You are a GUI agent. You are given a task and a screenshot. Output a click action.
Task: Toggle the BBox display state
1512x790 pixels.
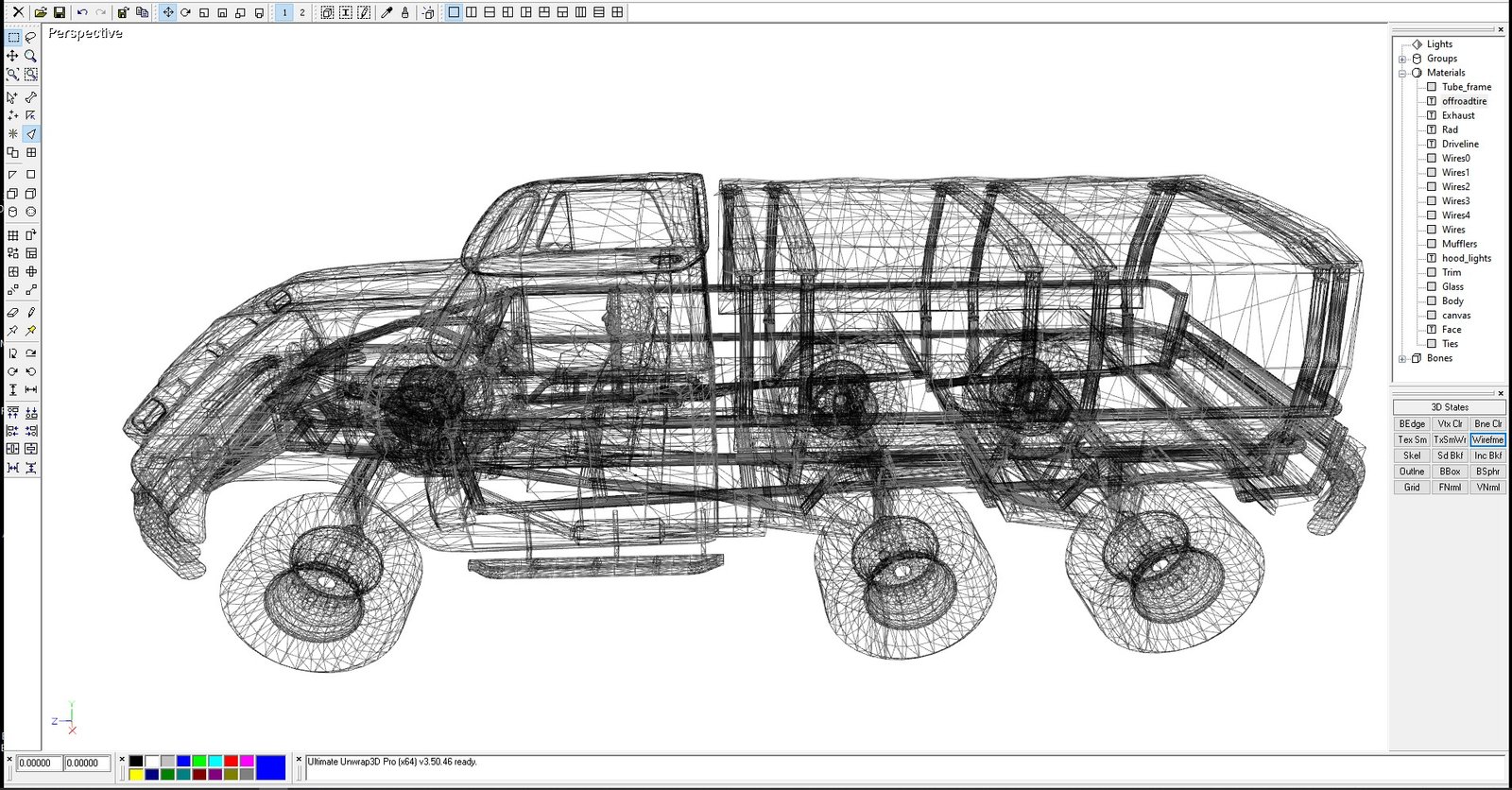[1450, 472]
